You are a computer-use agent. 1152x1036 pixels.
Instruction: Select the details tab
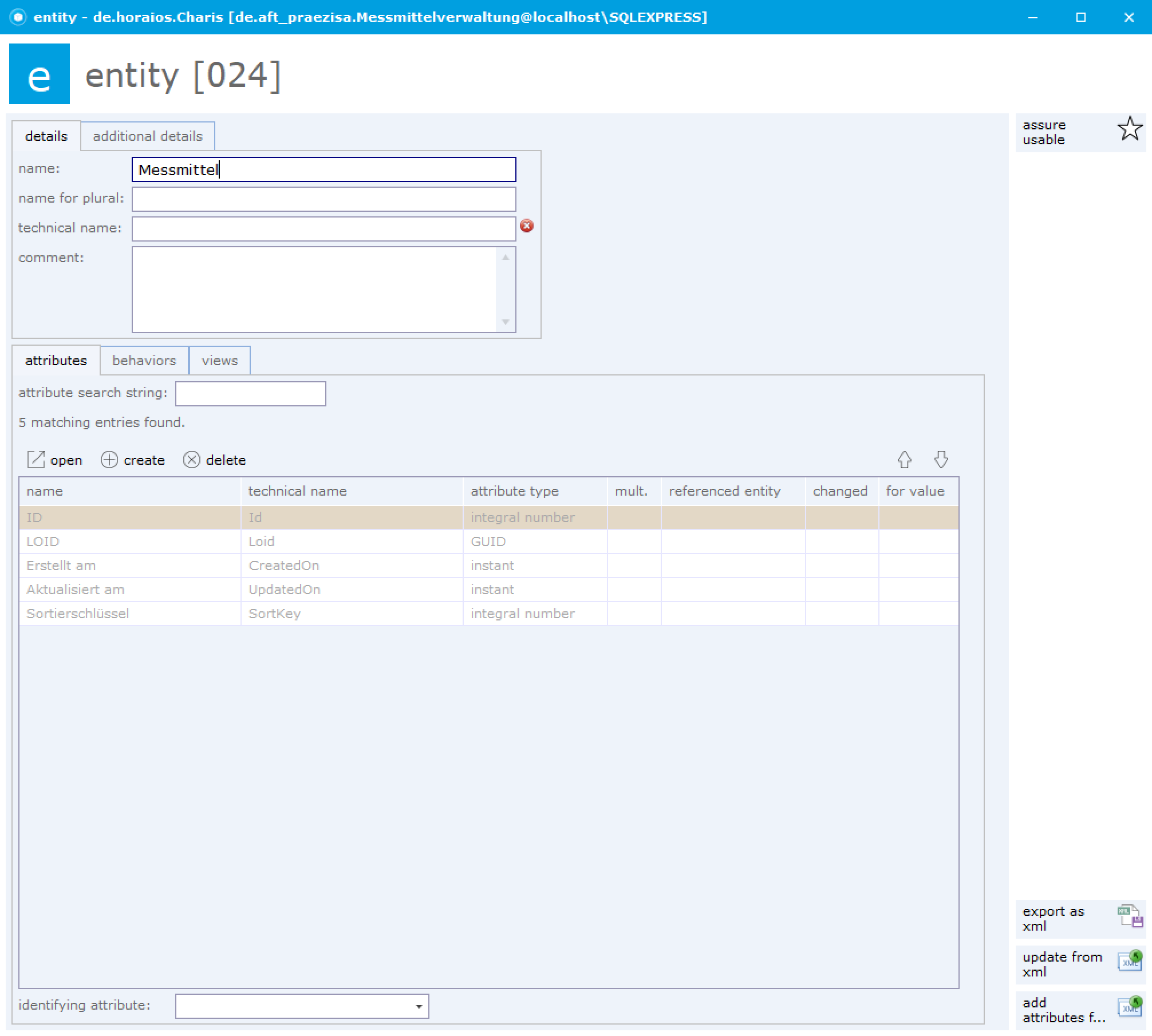[46, 136]
